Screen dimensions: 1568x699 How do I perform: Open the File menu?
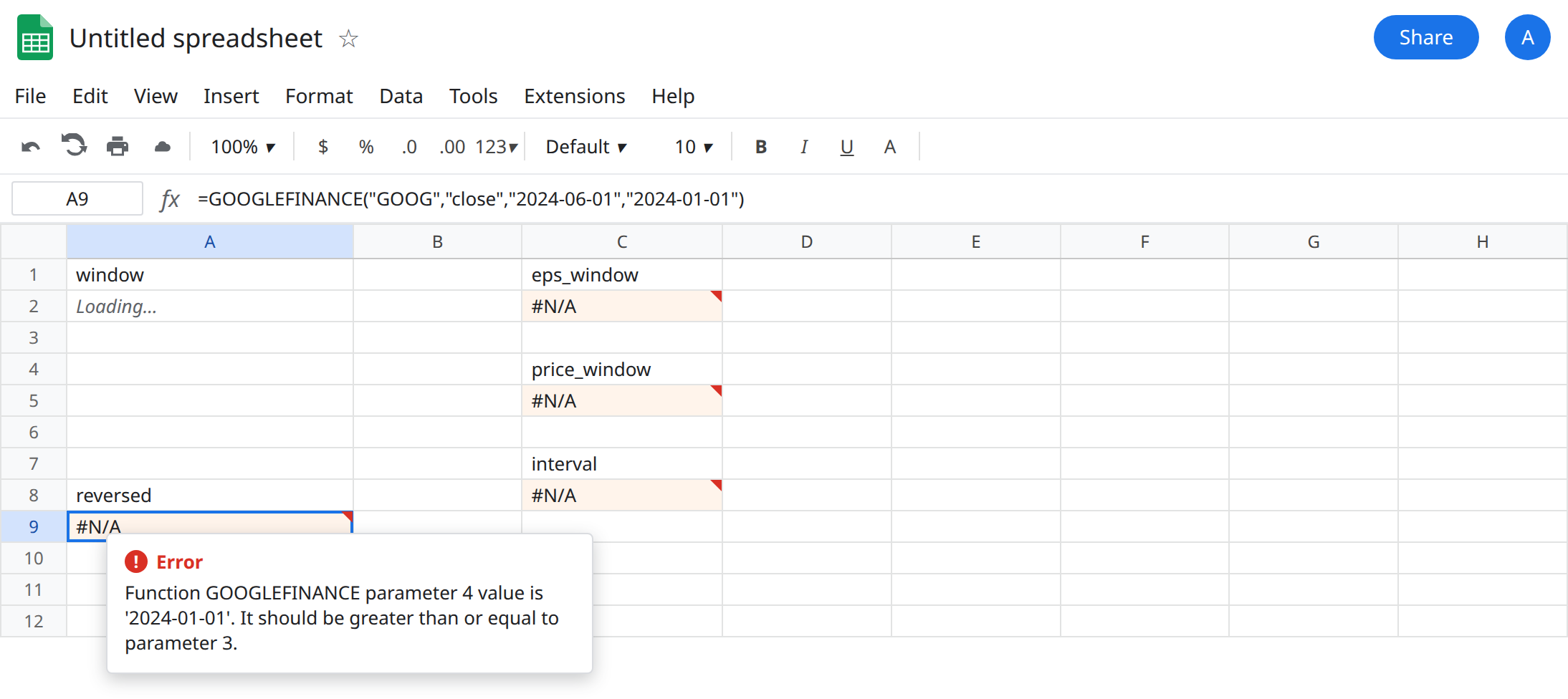point(30,96)
